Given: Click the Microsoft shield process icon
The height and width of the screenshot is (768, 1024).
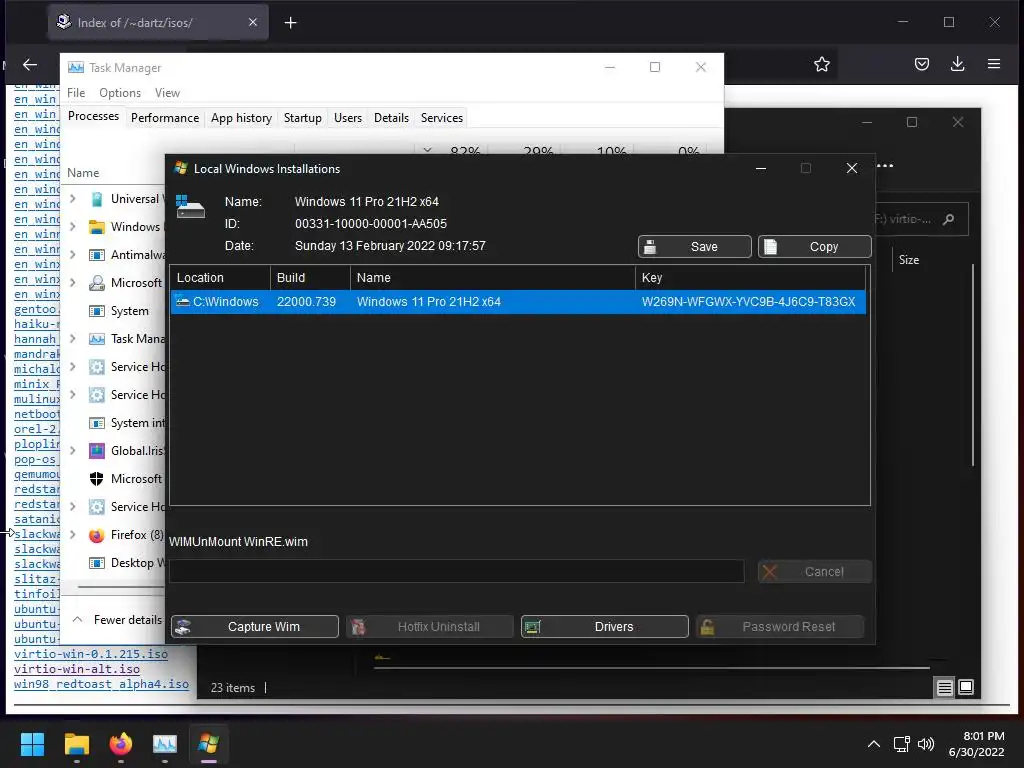Looking at the screenshot, I should [x=97, y=479].
